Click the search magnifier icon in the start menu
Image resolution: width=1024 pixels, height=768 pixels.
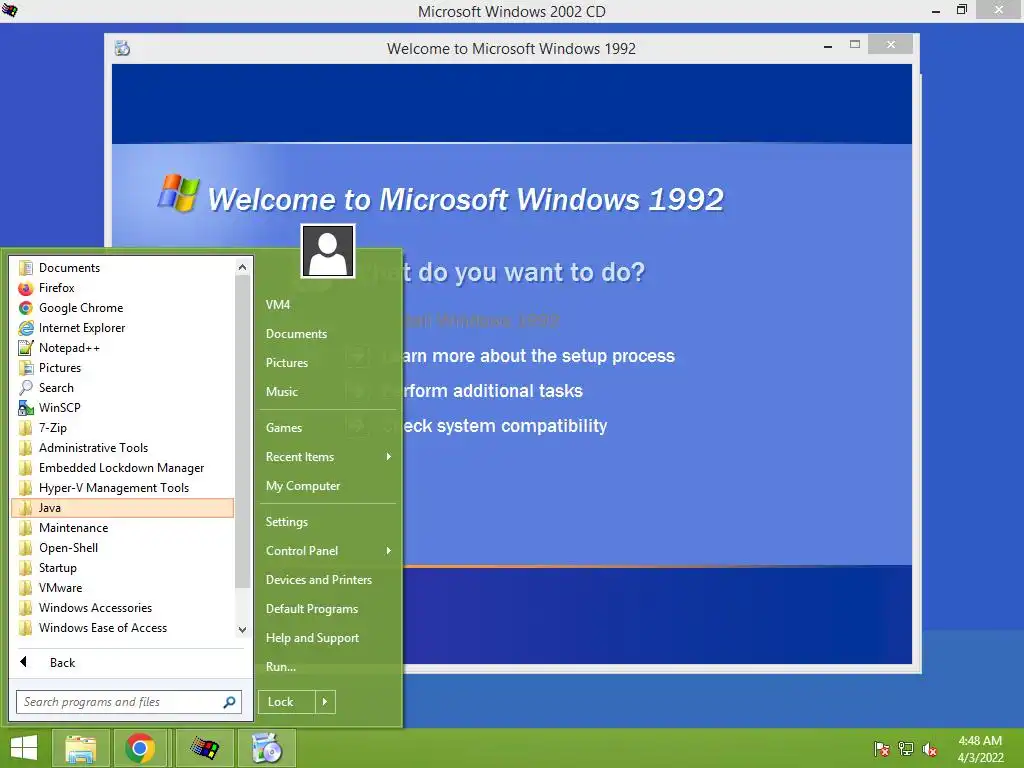pyautogui.click(x=229, y=702)
